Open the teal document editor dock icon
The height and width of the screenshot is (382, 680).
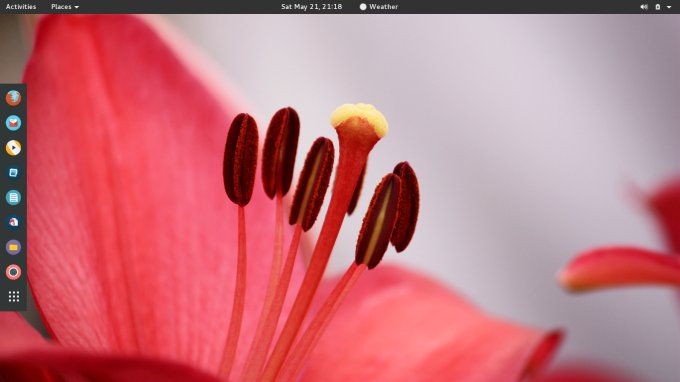13,198
